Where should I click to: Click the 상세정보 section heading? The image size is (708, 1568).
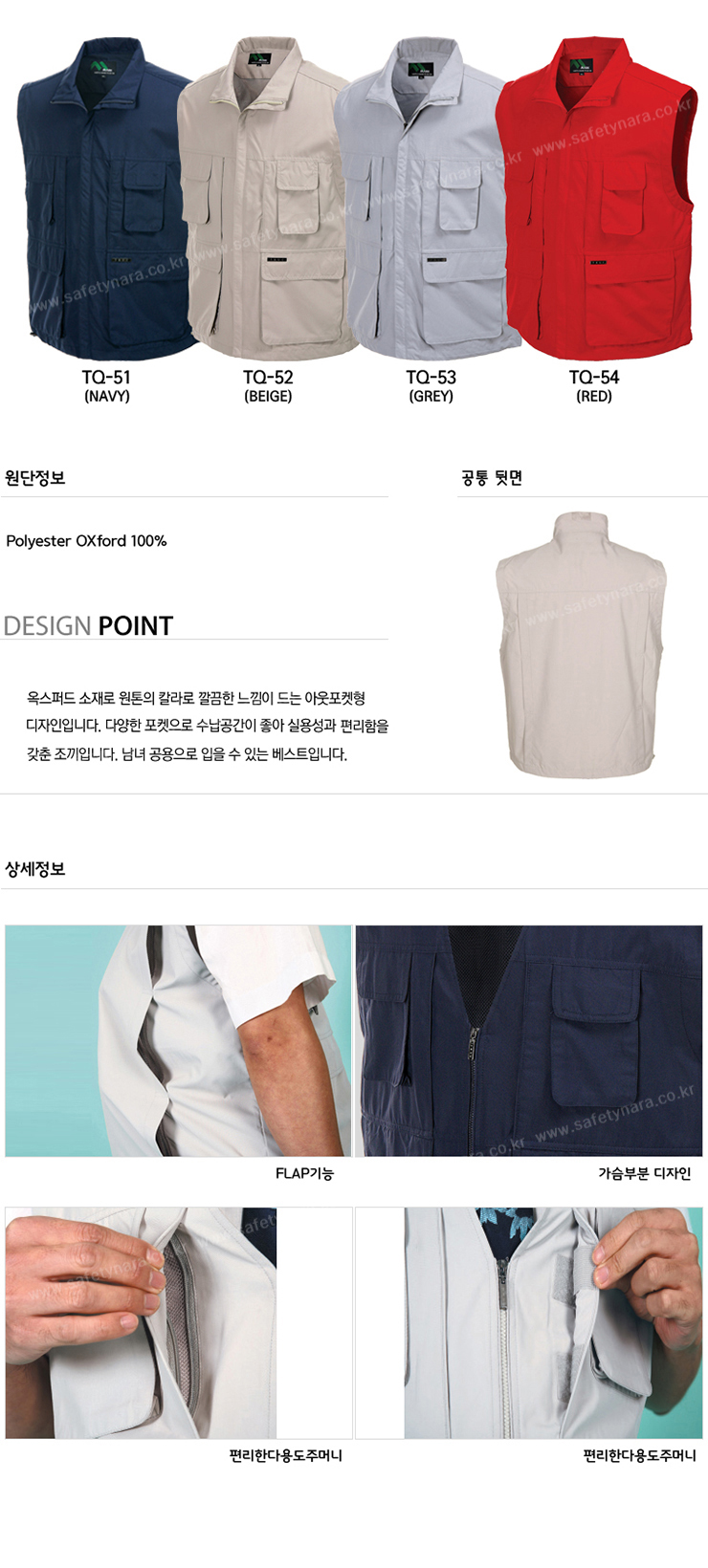[x=35, y=869]
